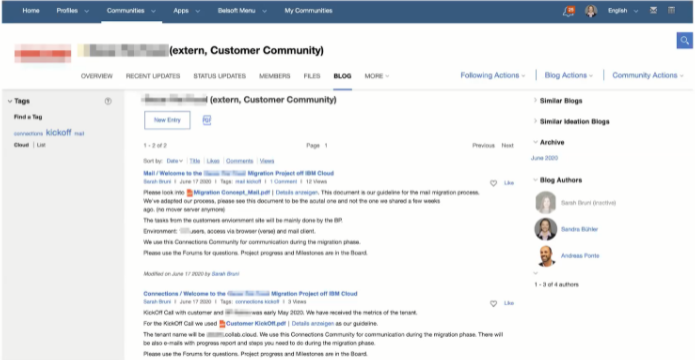Open Andreas Ponte's author photo

(x=546, y=256)
